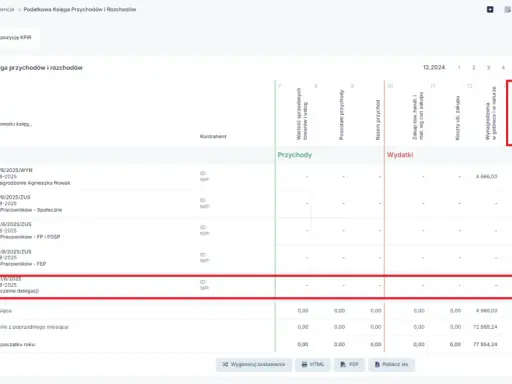
Task: Select the Agnieszka Nowak salary entry row
Action: click(256, 177)
